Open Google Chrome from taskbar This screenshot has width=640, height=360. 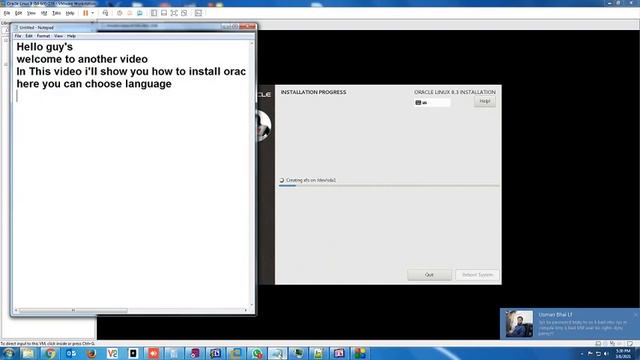50,353
